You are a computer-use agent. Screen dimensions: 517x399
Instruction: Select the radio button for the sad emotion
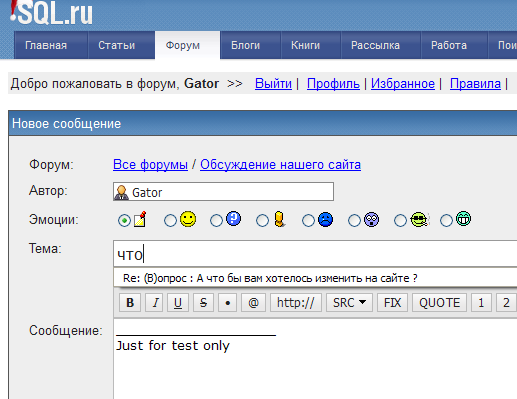(308, 220)
